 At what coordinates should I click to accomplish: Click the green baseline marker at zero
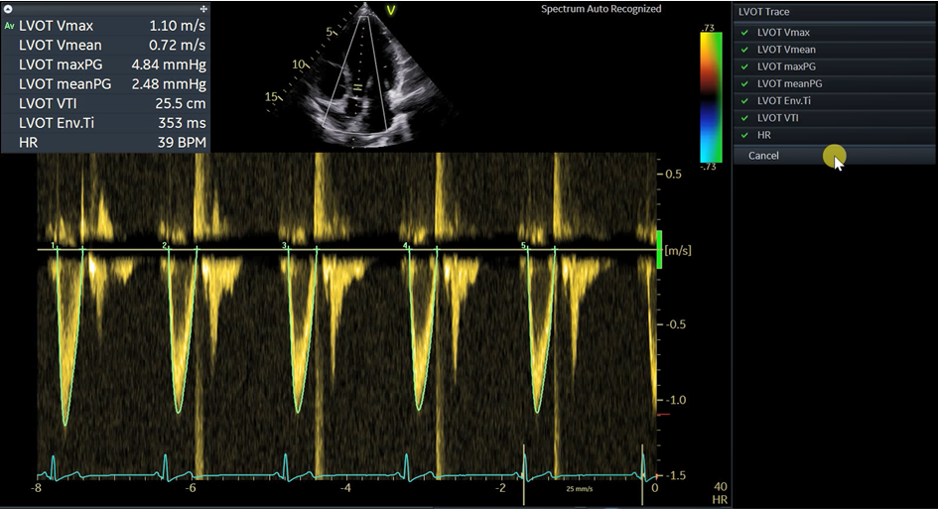[659, 249]
